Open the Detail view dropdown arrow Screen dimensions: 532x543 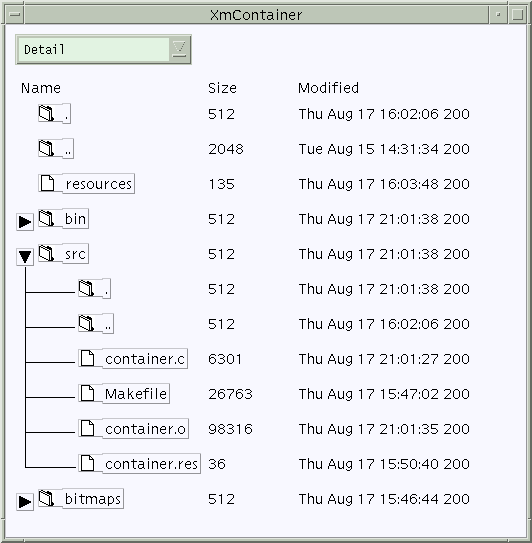(x=179, y=49)
